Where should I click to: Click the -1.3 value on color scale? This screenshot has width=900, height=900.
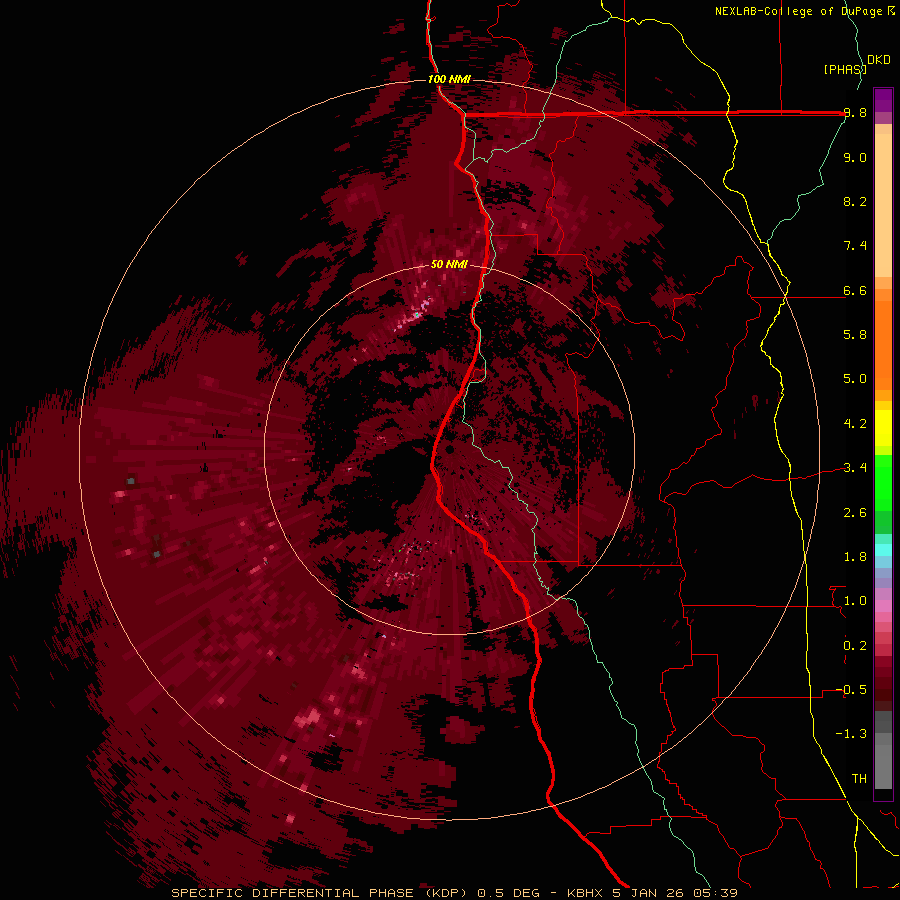[851, 734]
